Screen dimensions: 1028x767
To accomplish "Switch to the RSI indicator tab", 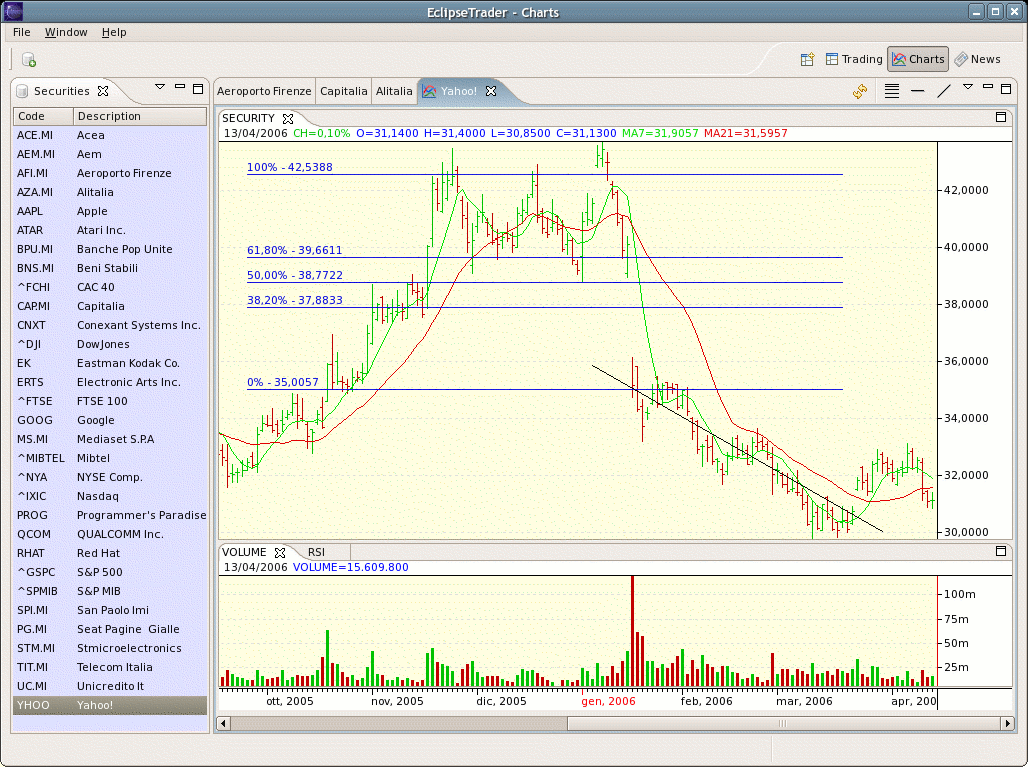I will pyautogui.click(x=316, y=552).
